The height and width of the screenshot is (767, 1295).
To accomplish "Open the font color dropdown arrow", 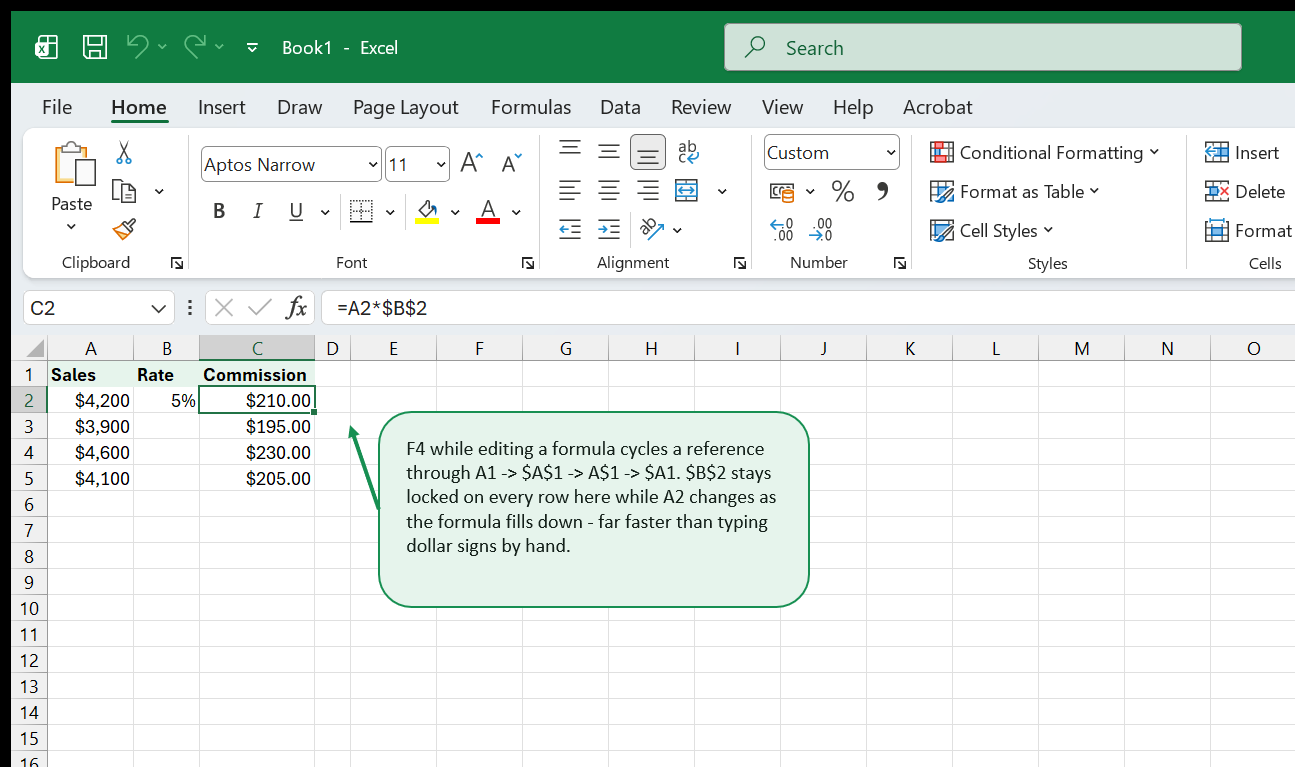I will pos(516,212).
